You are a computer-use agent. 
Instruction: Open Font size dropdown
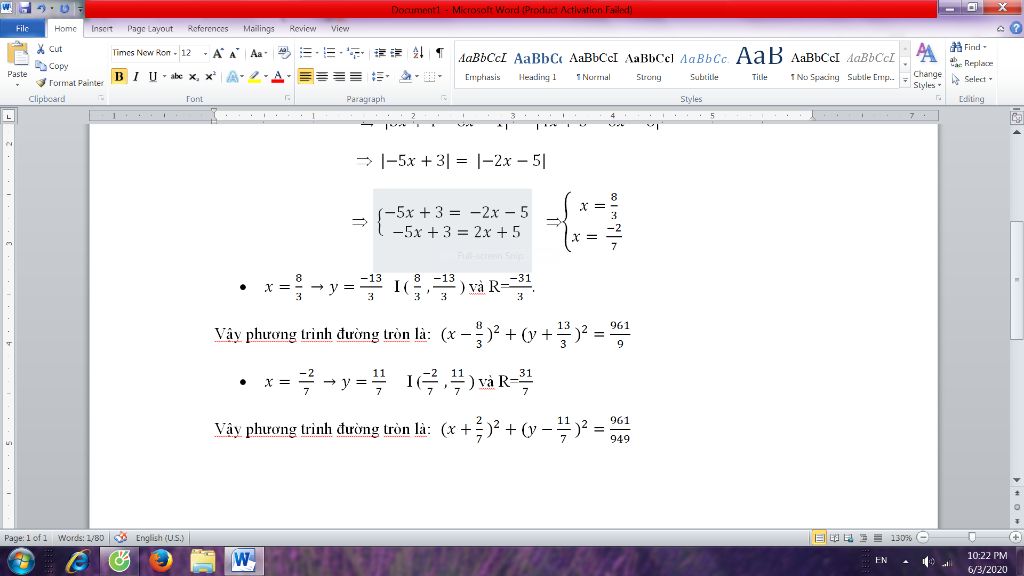[x=205, y=54]
